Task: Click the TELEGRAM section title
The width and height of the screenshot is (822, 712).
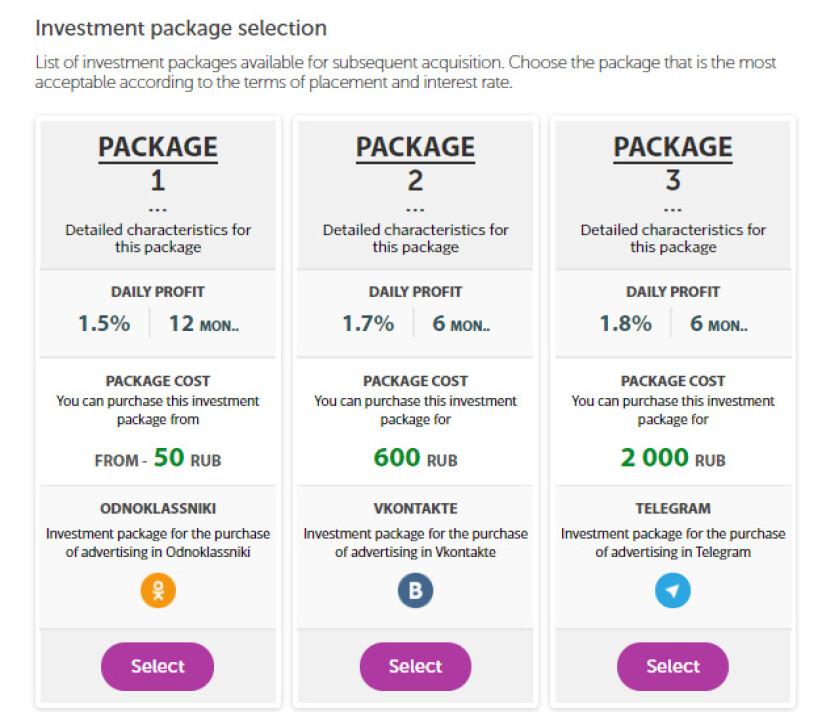Action: [673, 509]
